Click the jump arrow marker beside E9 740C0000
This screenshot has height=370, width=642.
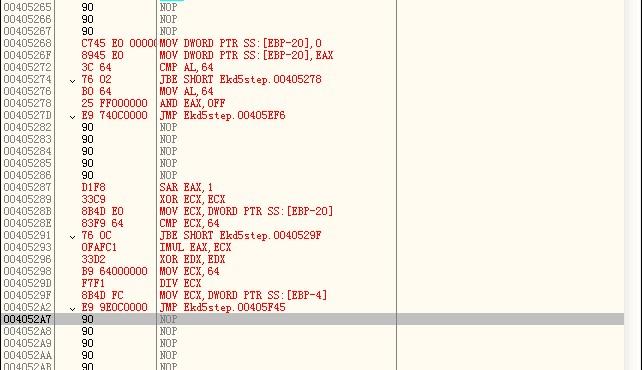[x=72, y=117]
